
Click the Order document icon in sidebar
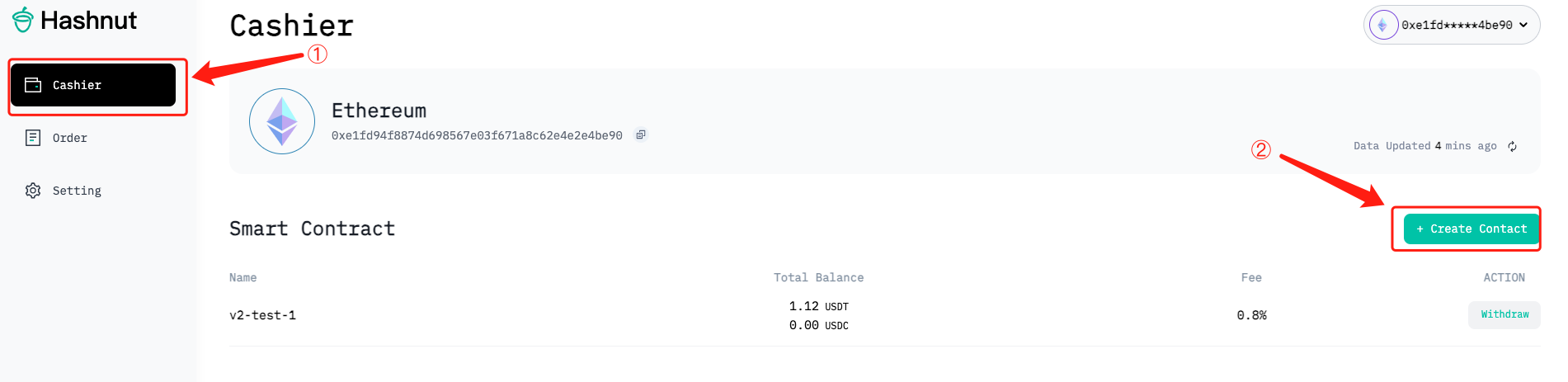pos(33,138)
